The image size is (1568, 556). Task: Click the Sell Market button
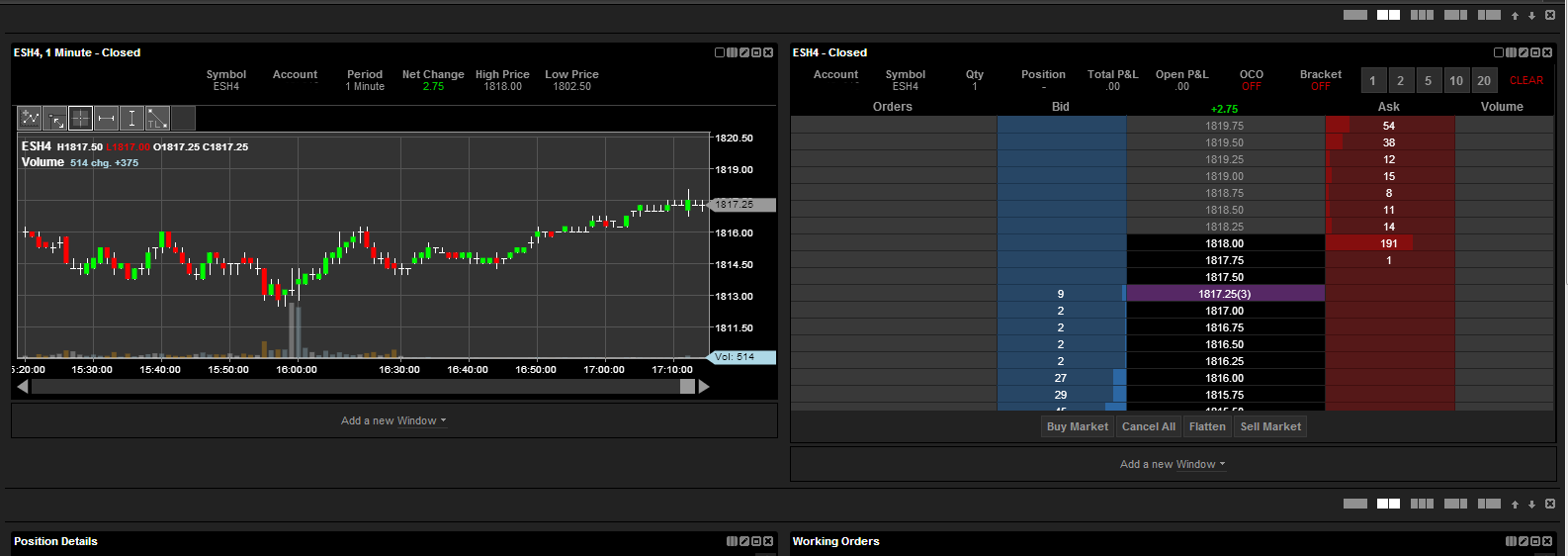pyautogui.click(x=1270, y=426)
